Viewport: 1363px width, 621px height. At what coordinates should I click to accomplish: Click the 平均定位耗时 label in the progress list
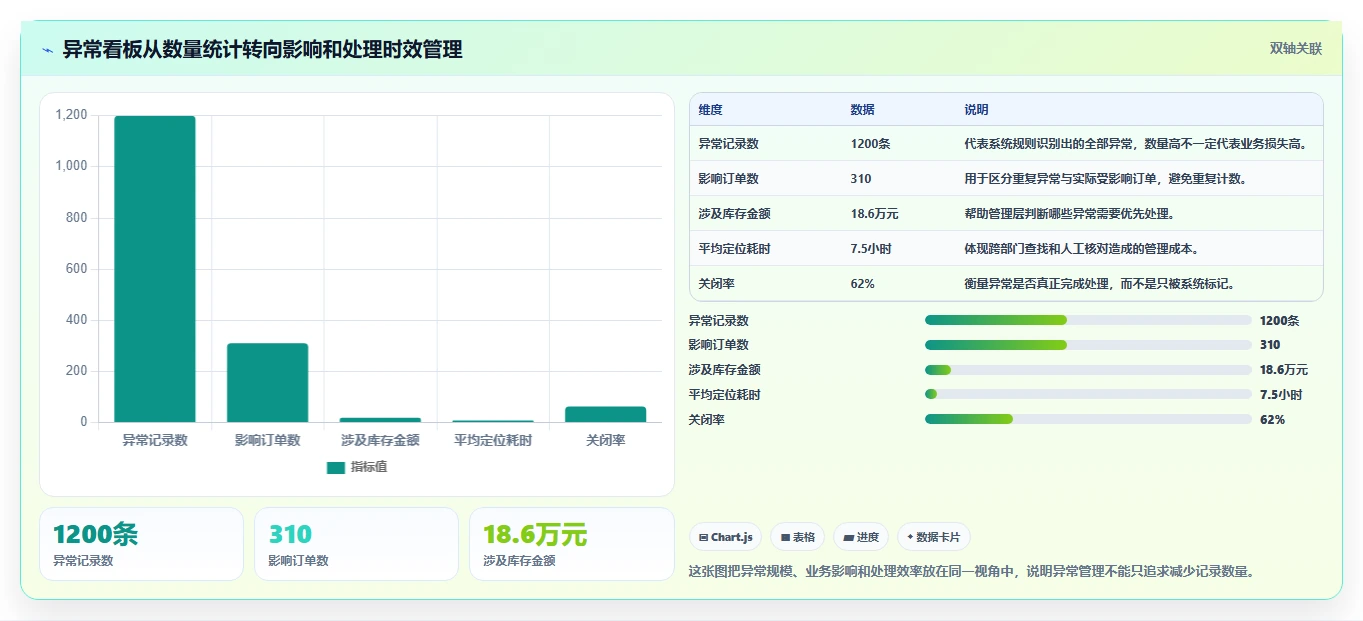click(x=725, y=395)
